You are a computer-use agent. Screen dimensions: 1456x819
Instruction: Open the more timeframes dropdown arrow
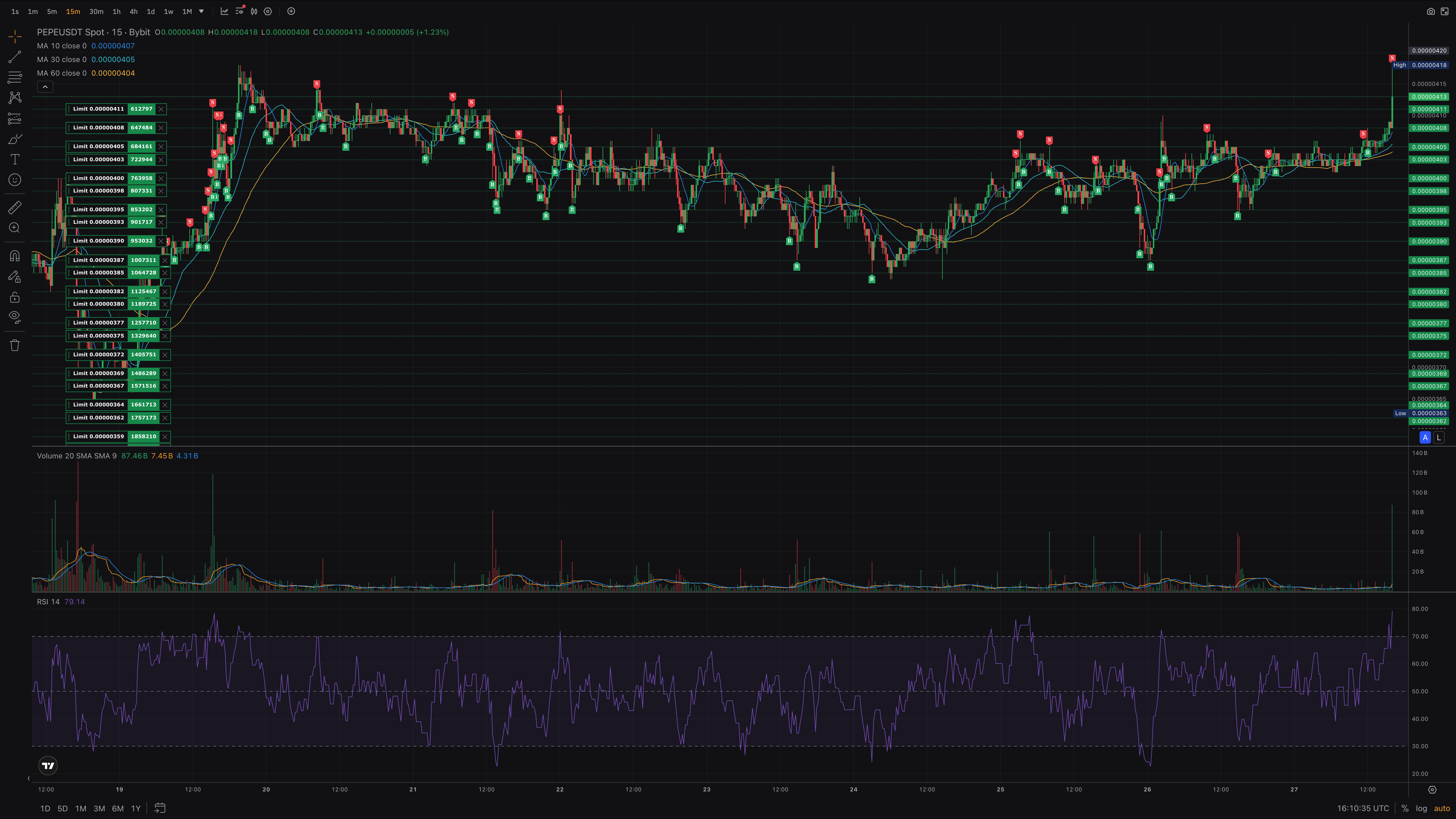(201, 11)
